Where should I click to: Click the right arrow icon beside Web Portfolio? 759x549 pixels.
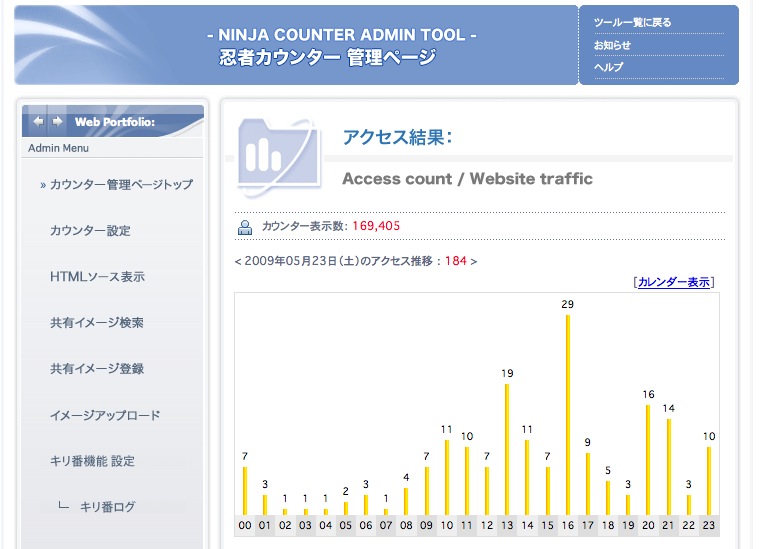[57, 122]
